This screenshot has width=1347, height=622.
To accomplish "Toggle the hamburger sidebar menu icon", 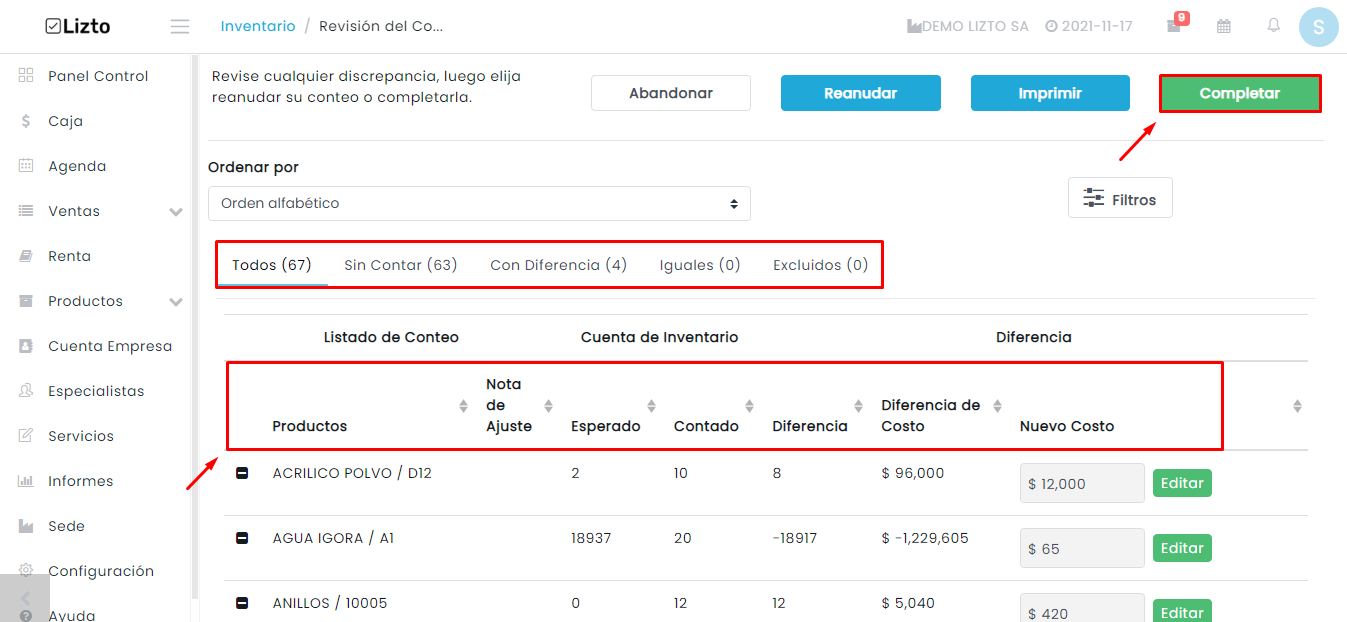I will 180,27.
